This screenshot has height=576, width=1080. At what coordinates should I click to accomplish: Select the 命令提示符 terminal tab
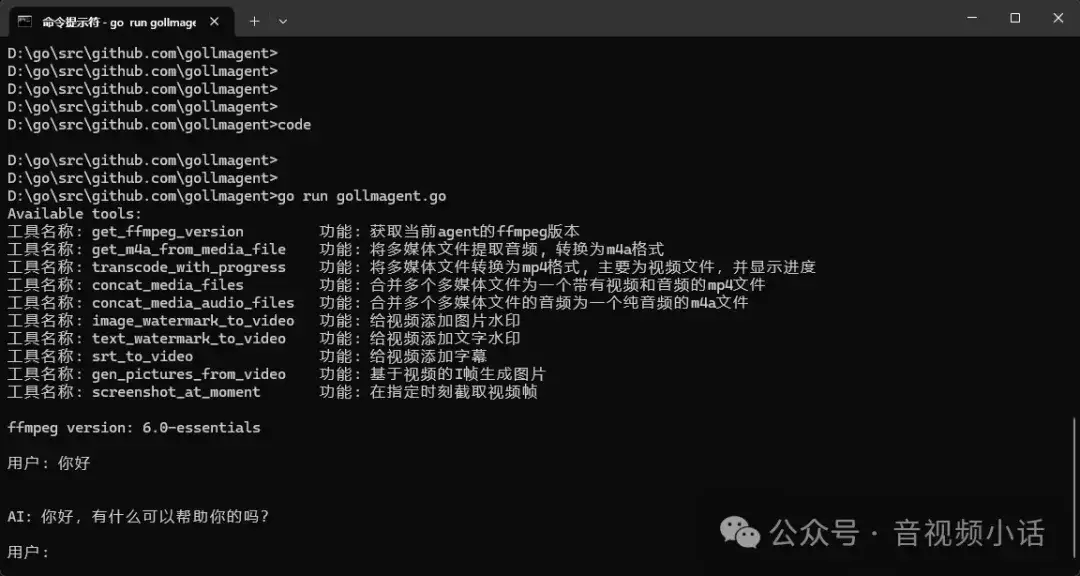point(120,20)
